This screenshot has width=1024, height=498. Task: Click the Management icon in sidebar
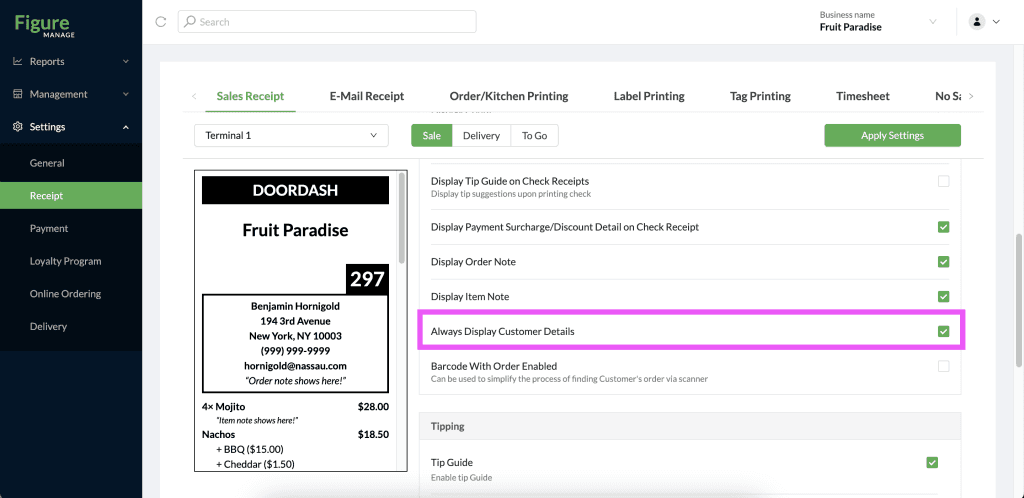coord(18,94)
